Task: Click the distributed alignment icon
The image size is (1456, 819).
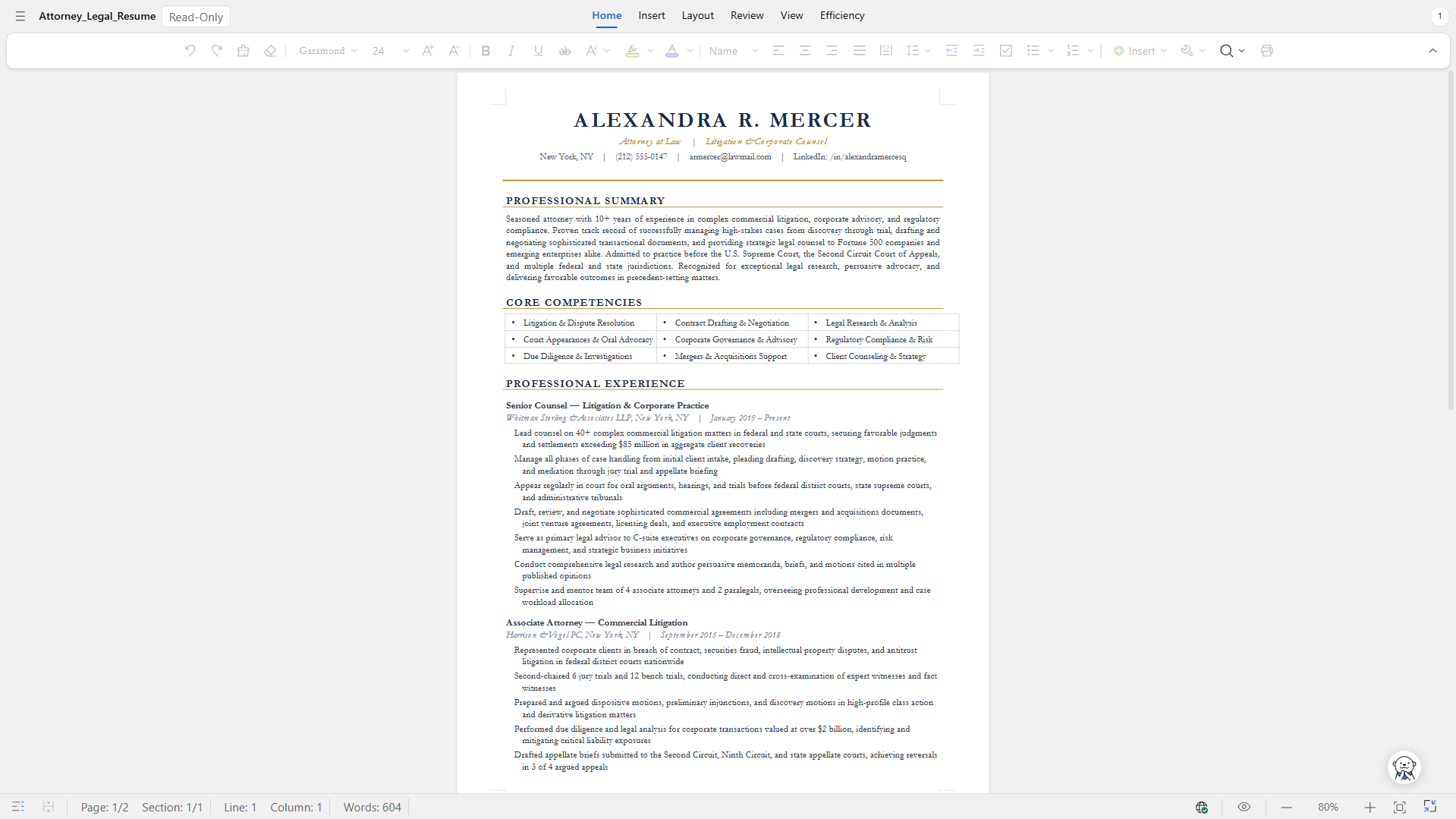Action: tap(885, 51)
